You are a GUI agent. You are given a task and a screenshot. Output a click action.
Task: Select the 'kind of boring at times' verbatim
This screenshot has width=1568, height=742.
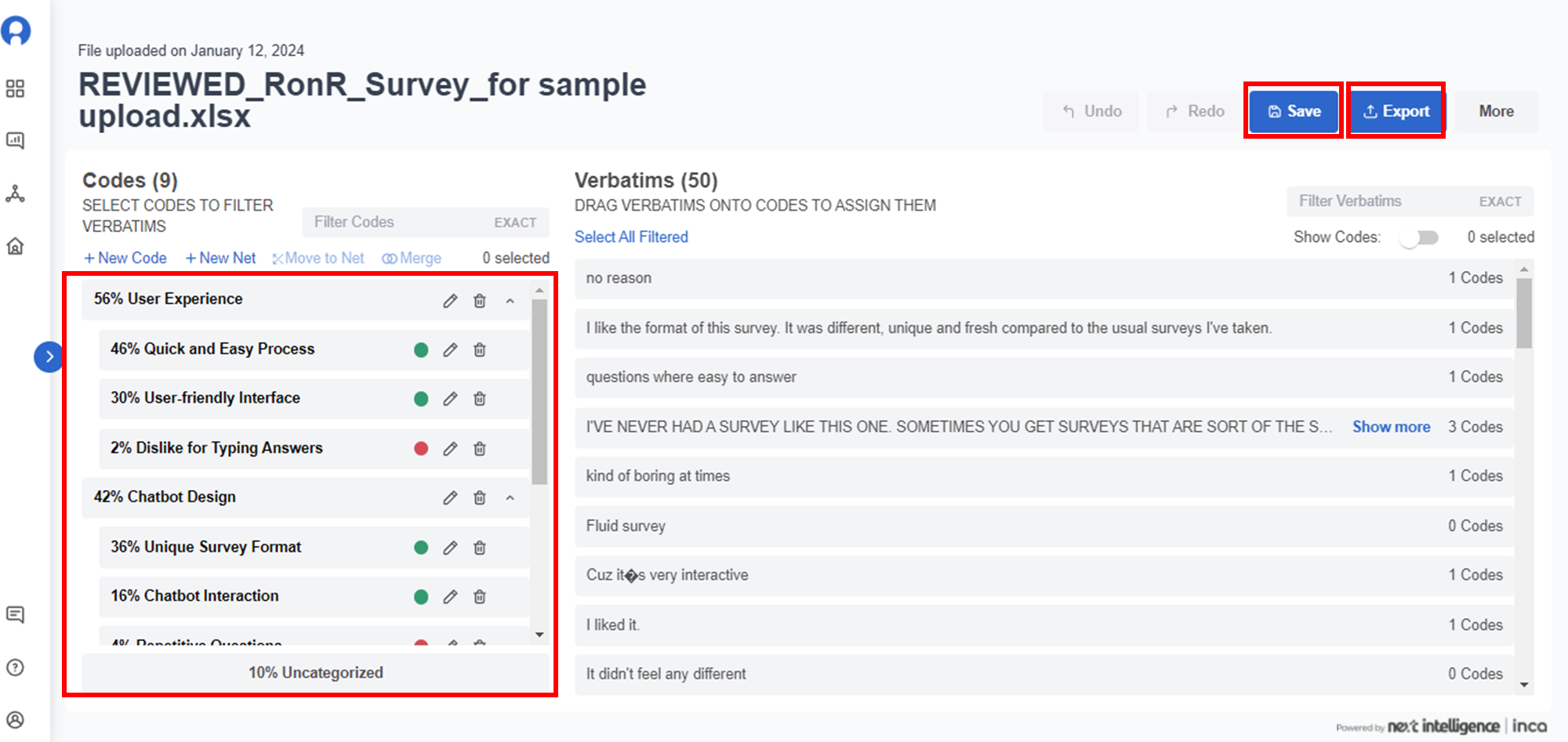tap(1044, 476)
